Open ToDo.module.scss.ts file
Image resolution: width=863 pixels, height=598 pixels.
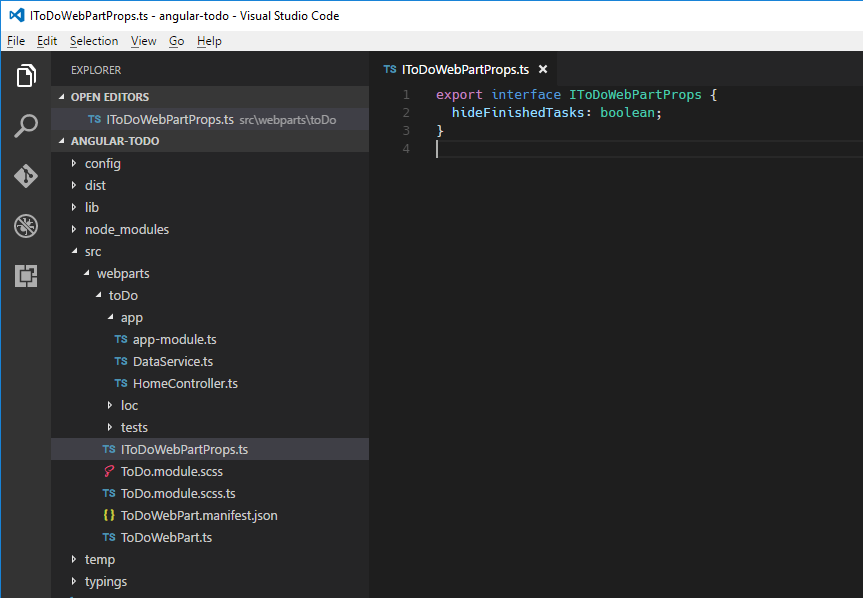click(178, 493)
